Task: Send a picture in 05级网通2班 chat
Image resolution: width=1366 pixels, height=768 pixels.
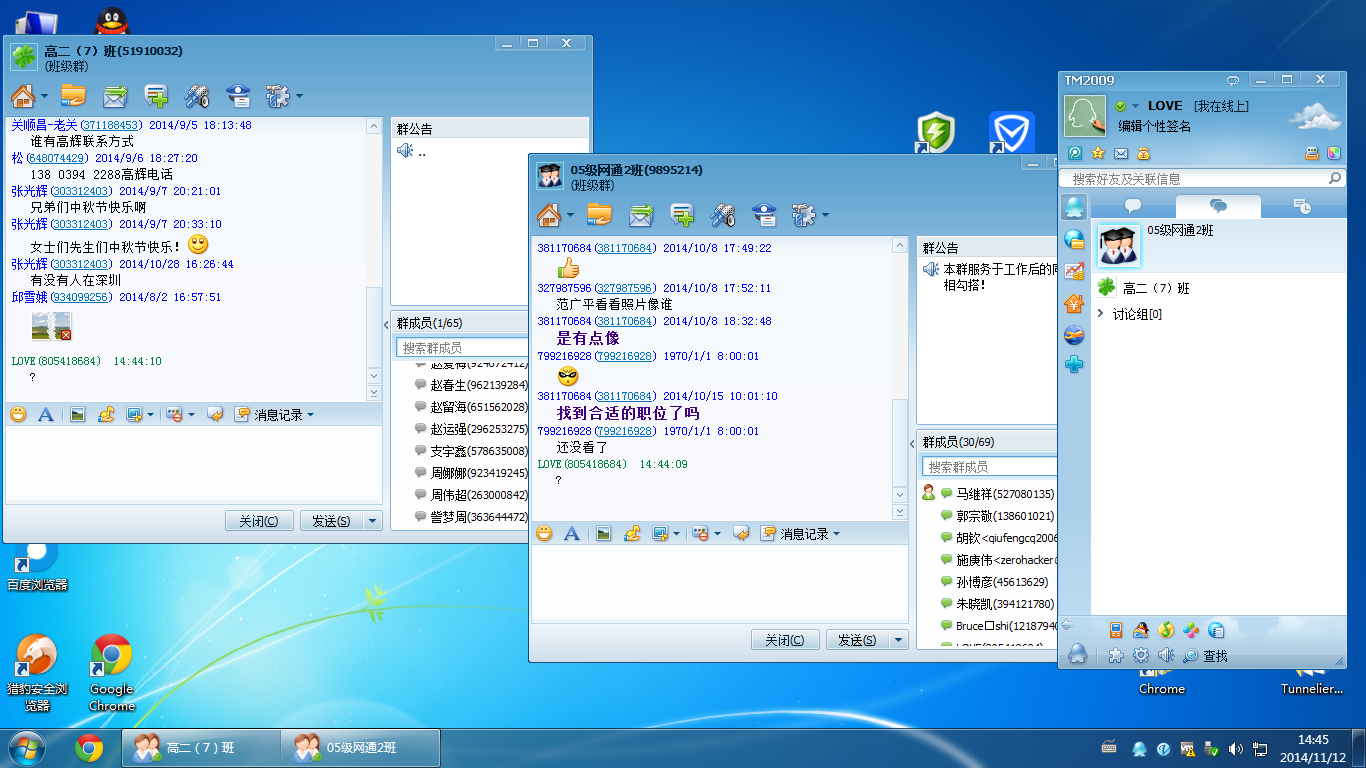Action: 603,534
